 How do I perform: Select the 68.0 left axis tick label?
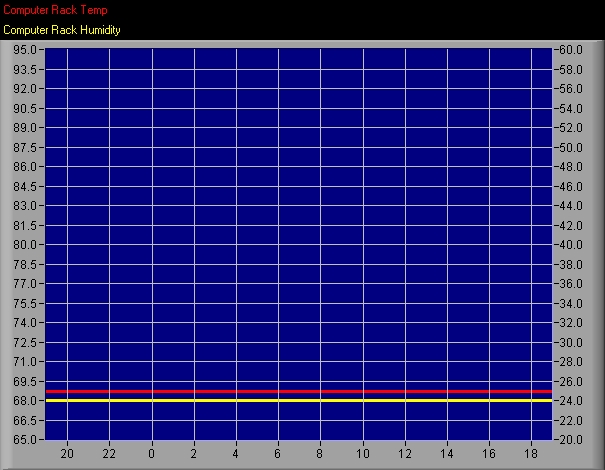25,401
